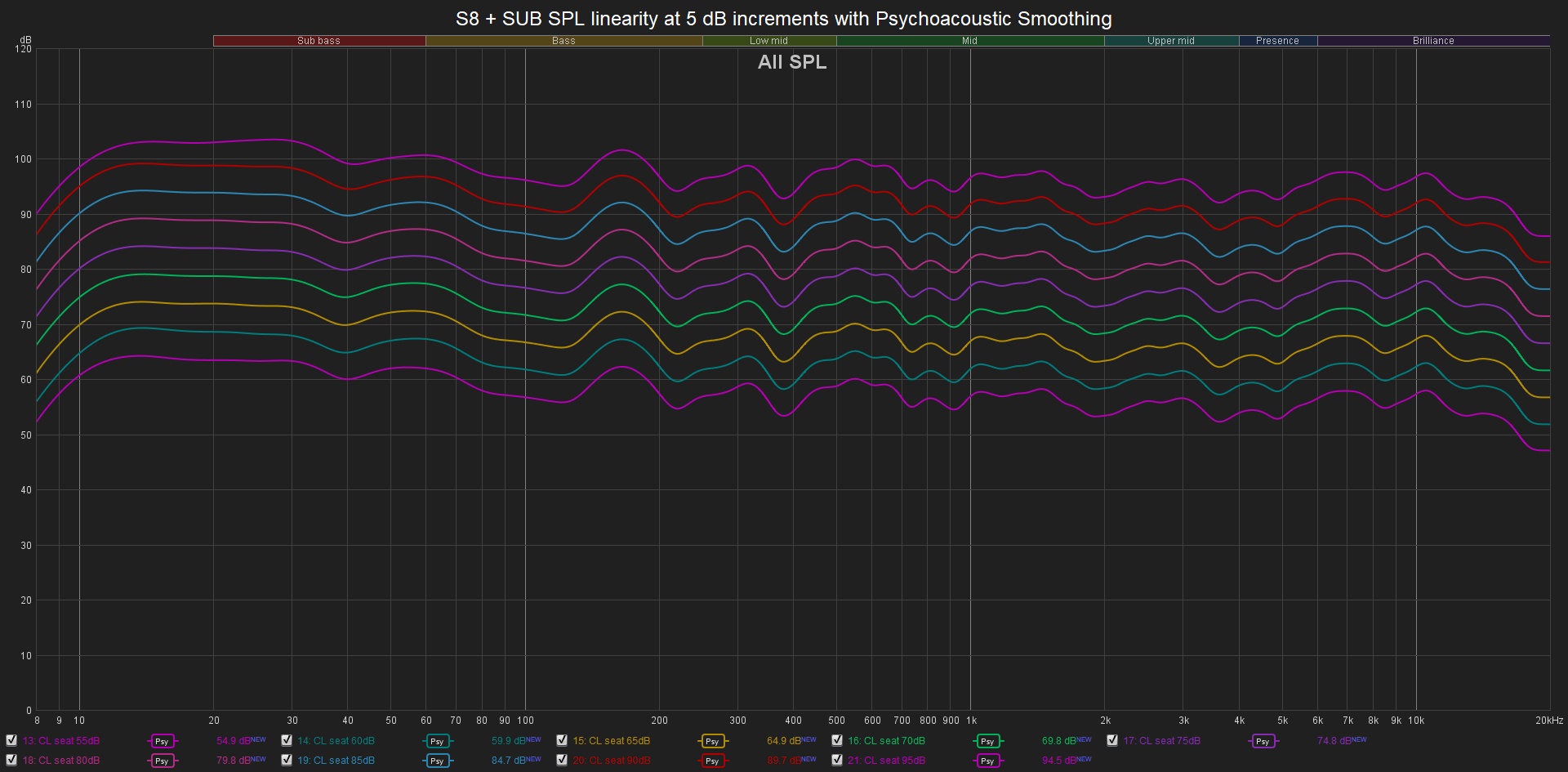
Task: Uncheck trace 16: CL seat 70dB
Action: pyautogui.click(x=837, y=740)
